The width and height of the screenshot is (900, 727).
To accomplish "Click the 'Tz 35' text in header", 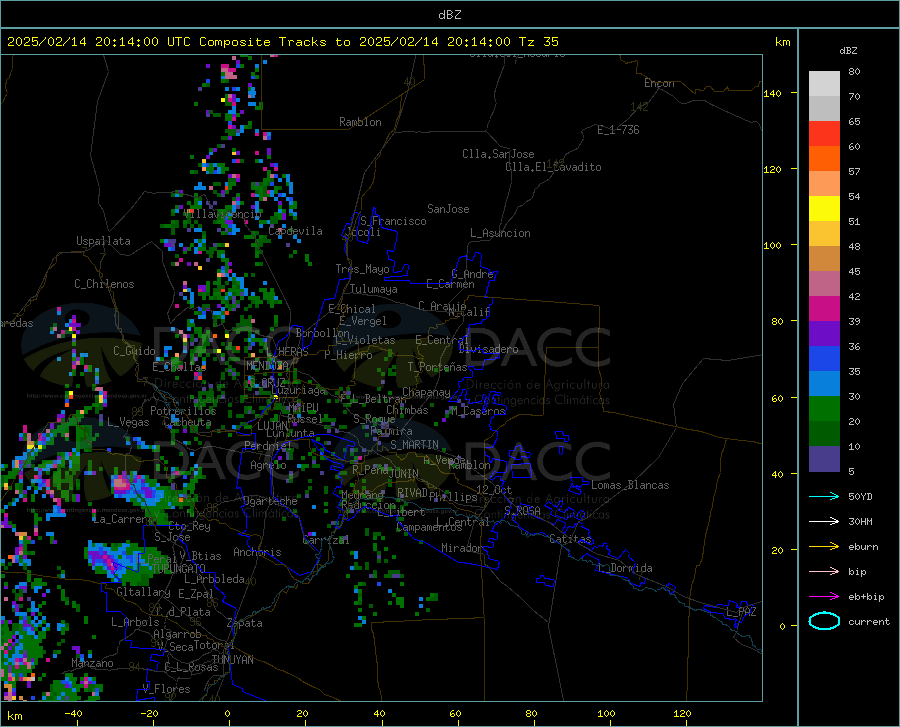I will coord(539,42).
